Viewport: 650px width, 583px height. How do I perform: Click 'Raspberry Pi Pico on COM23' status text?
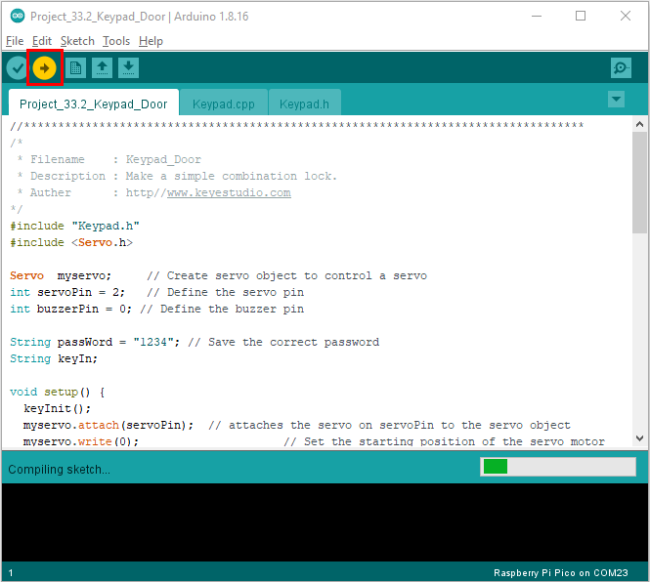560,573
